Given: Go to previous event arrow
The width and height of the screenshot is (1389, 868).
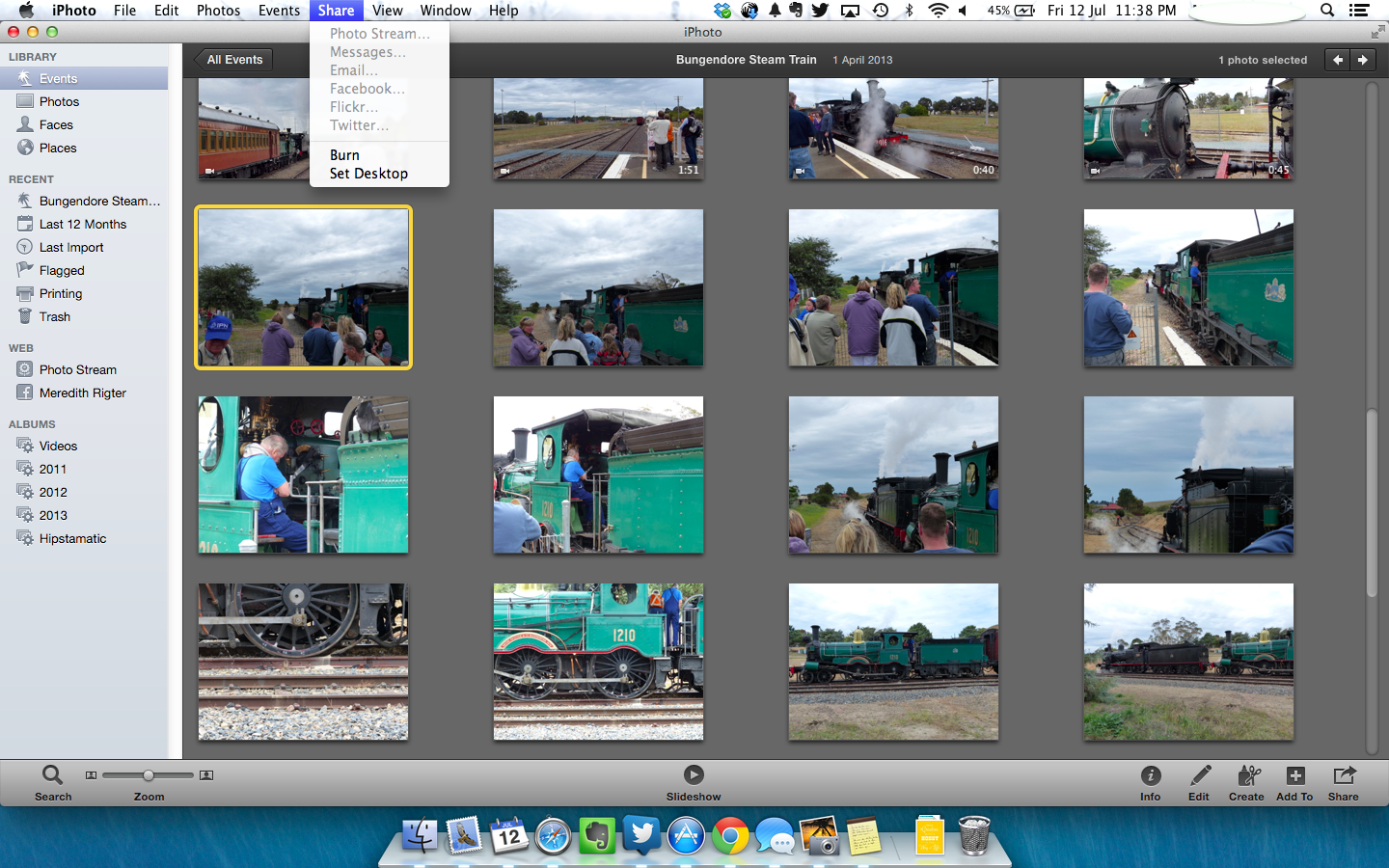Looking at the screenshot, I should point(1338,60).
